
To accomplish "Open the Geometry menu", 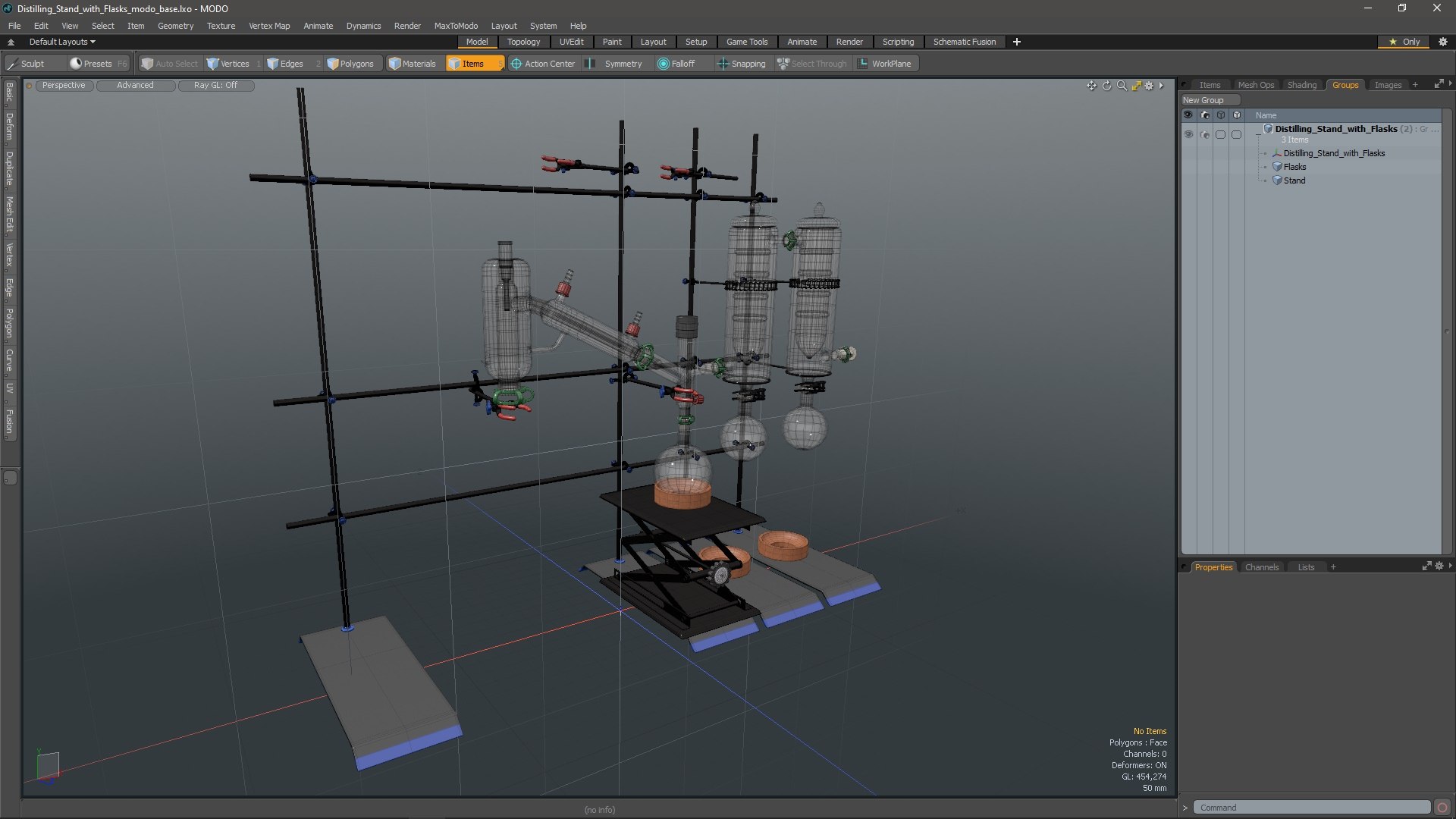I will point(175,26).
